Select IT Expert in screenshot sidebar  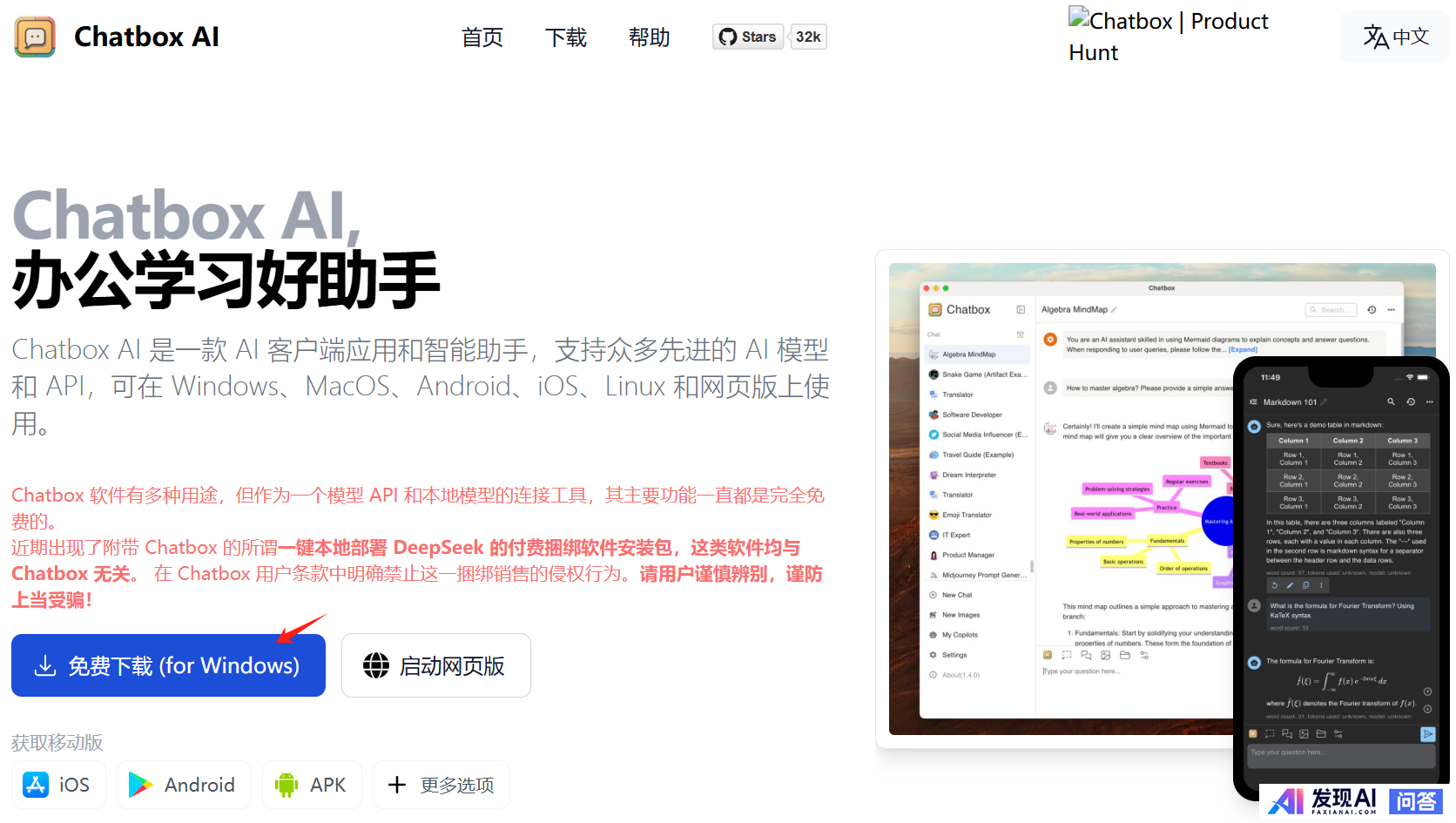click(x=977, y=535)
